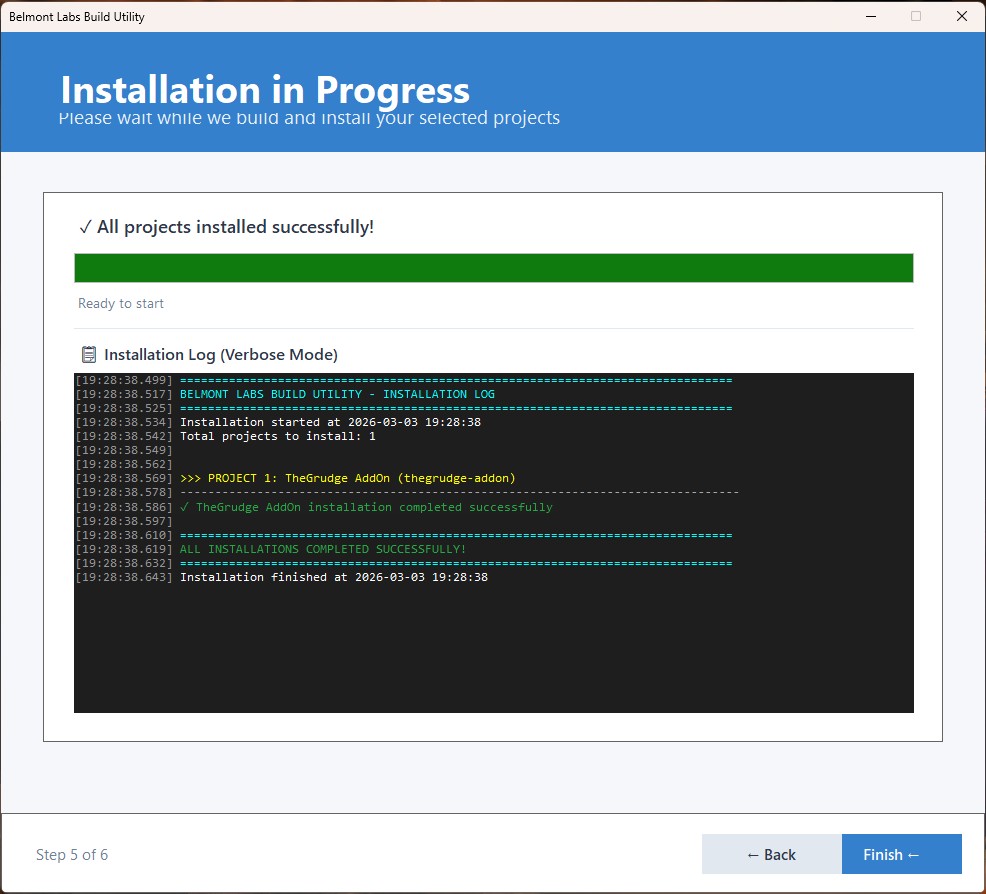Click the 'Installation finished at' log entry
Viewport: 986px width, 894px height.
333,577
